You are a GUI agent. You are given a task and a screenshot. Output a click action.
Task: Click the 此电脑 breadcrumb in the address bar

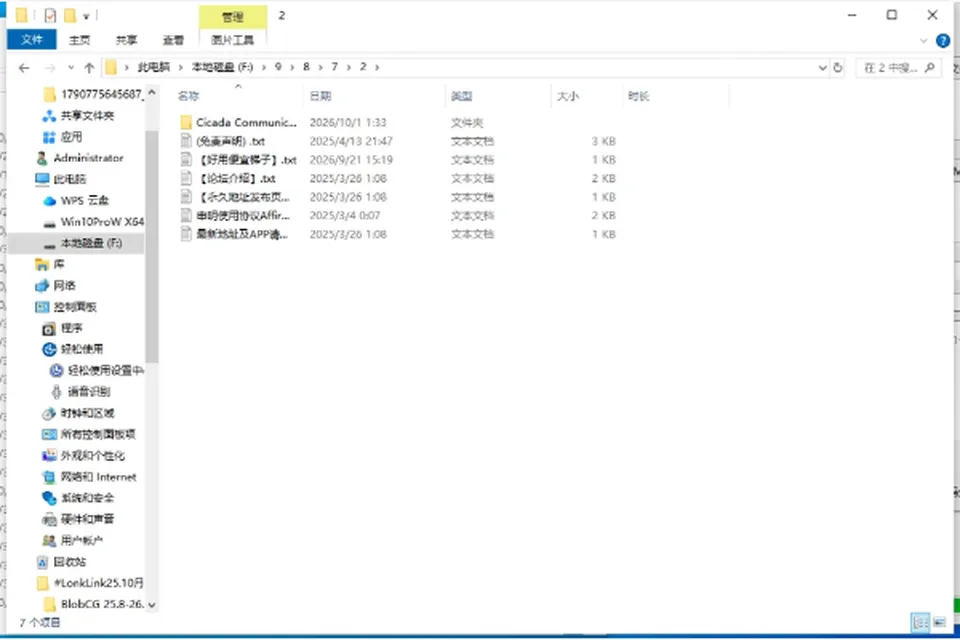[x=154, y=67]
